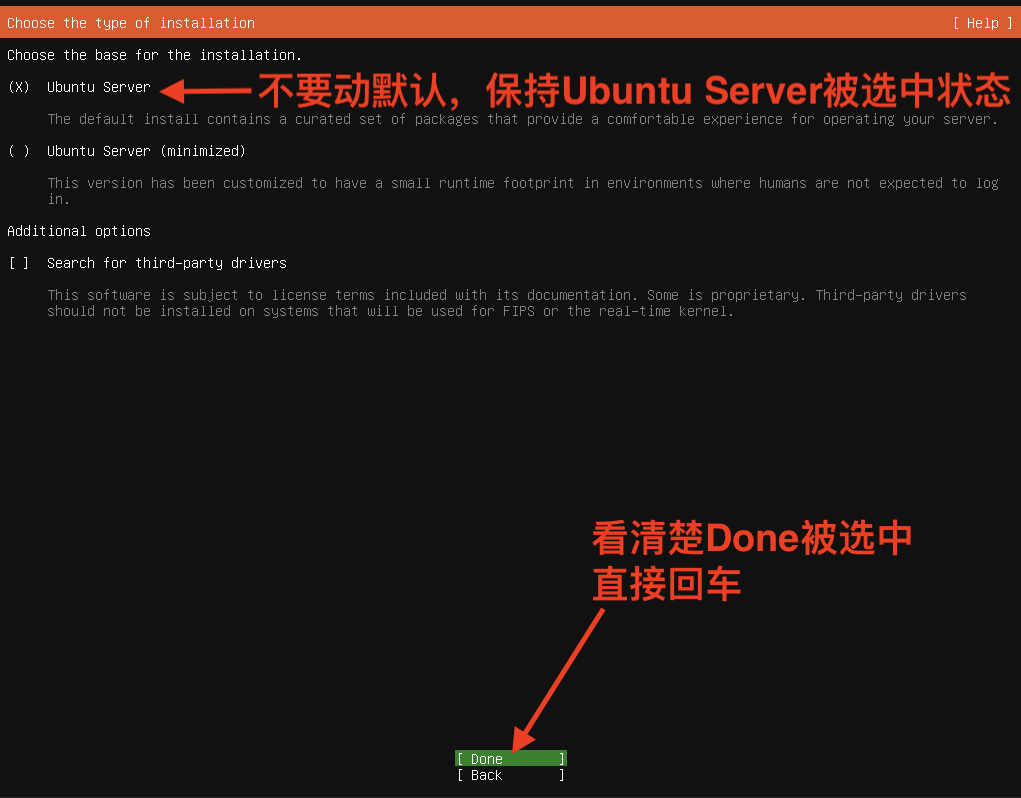Confirm with the Done button
The height and width of the screenshot is (798, 1021).
tap(510, 759)
